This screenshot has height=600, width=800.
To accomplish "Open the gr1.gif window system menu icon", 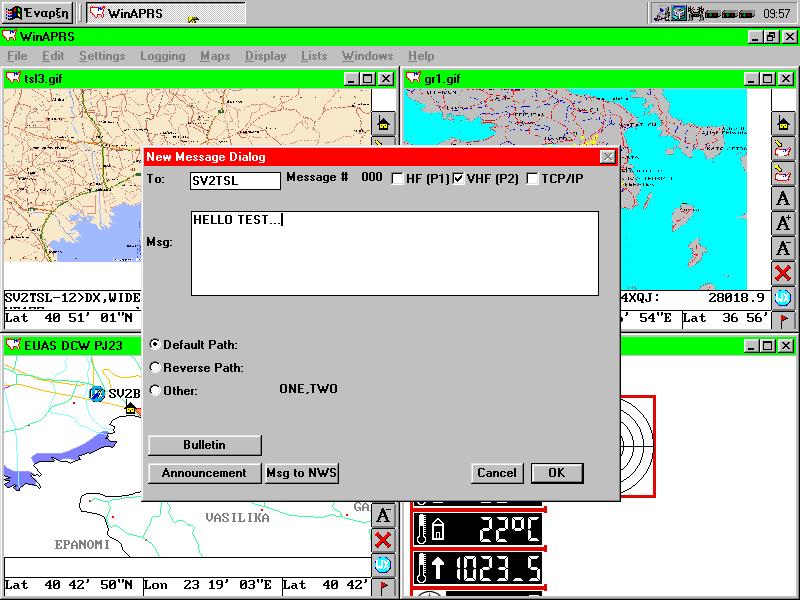I will [413, 79].
